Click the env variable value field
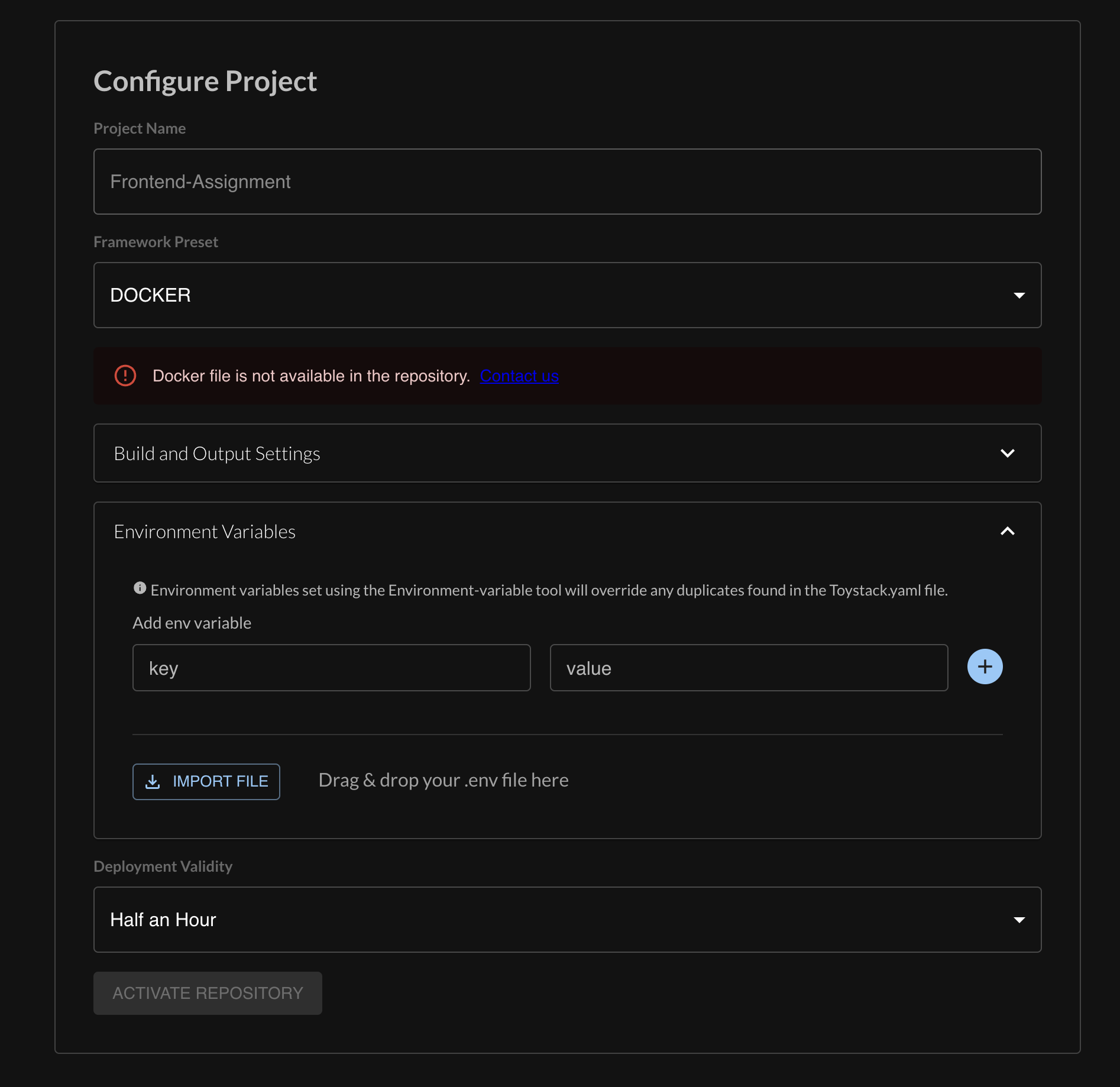This screenshot has width=1120, height=1087. click(x=749, y=668)
